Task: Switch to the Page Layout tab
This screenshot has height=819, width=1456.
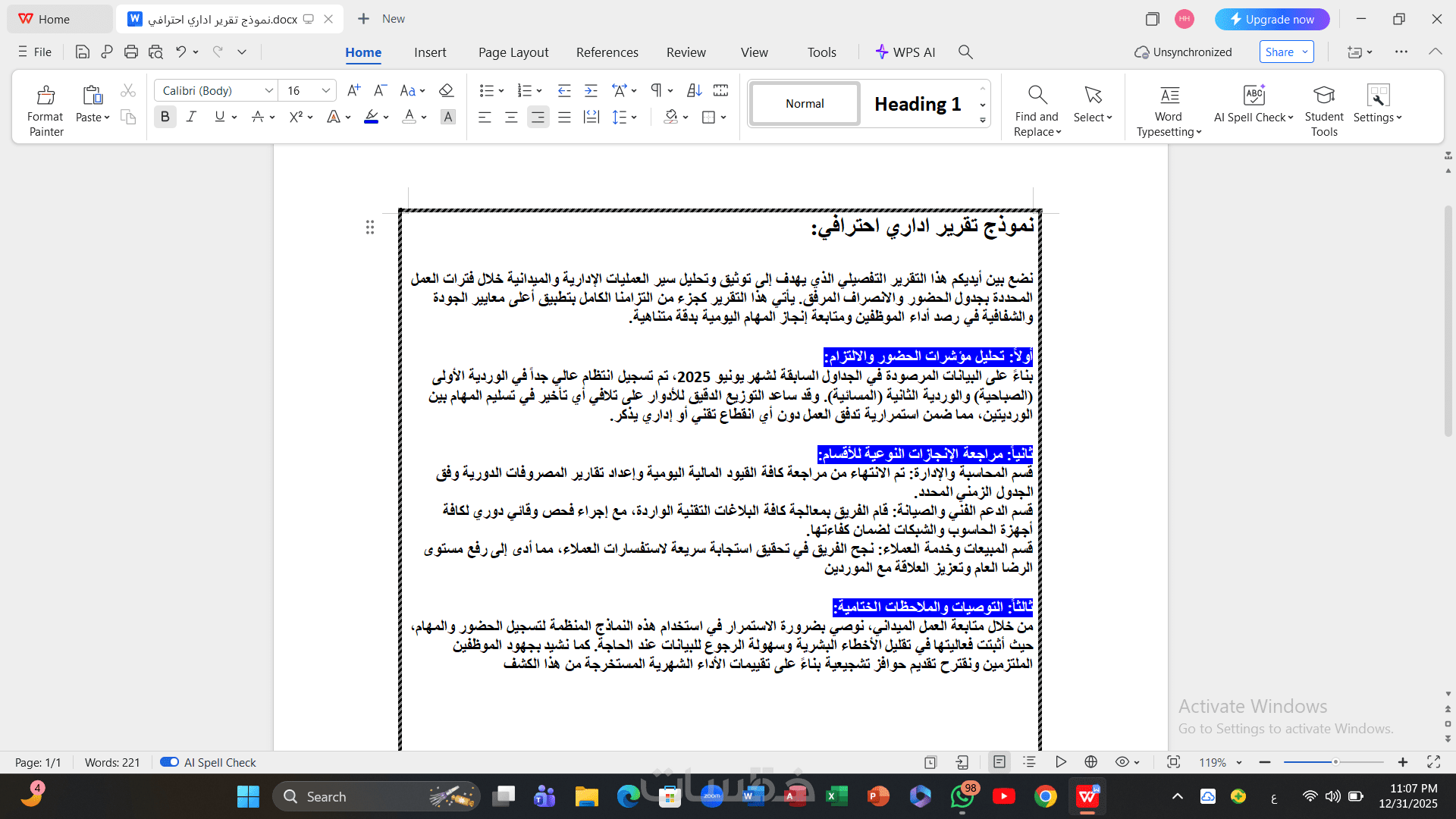Action: [513, 52]
